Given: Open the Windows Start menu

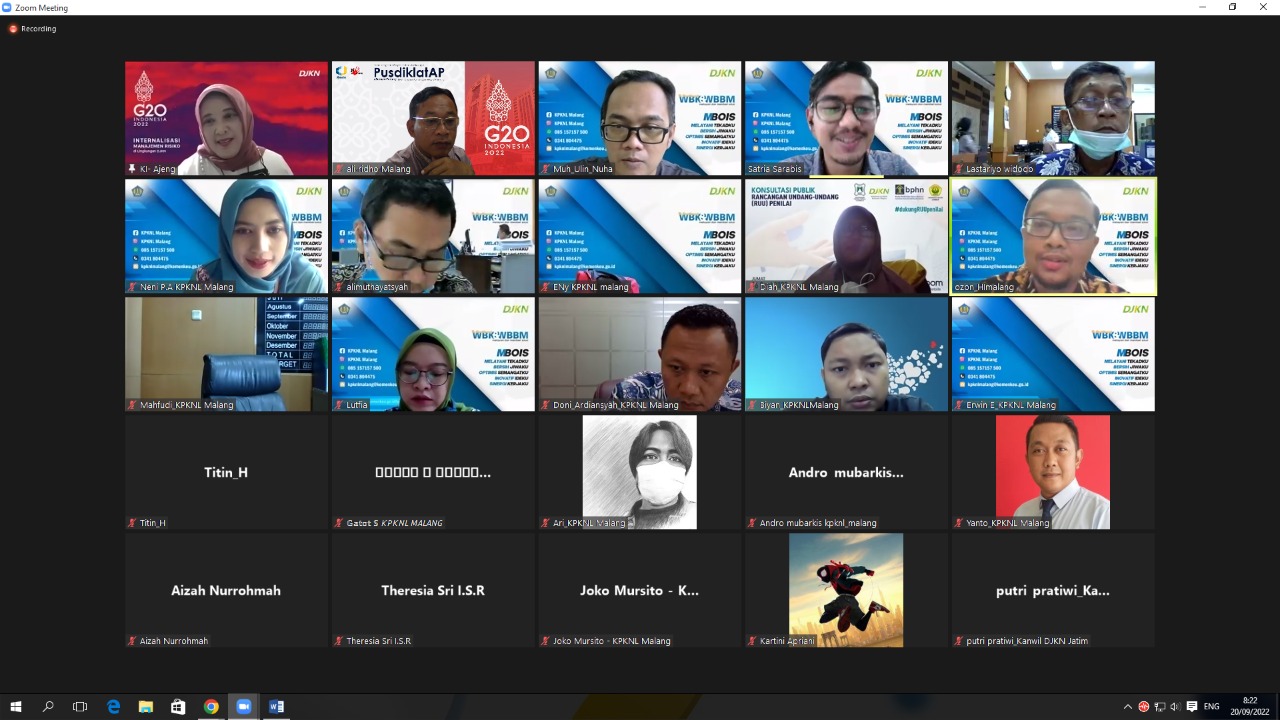Looking at the screenshot, I should (16, 707).
